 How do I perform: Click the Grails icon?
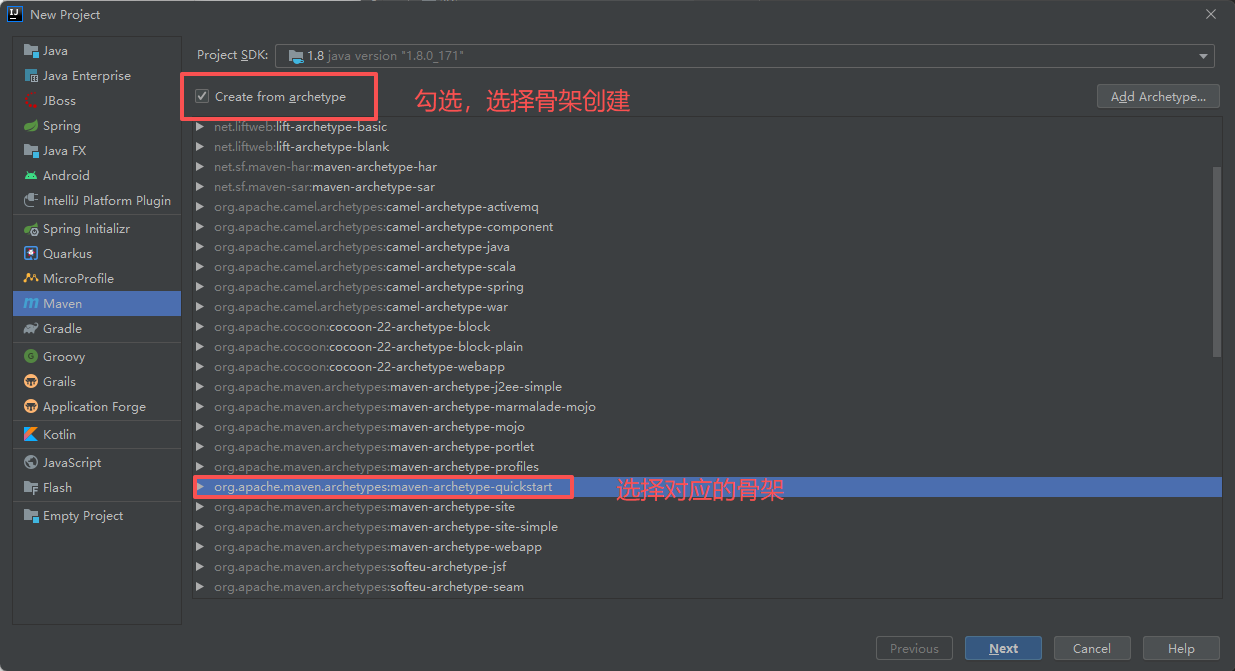tap(31, 382)
